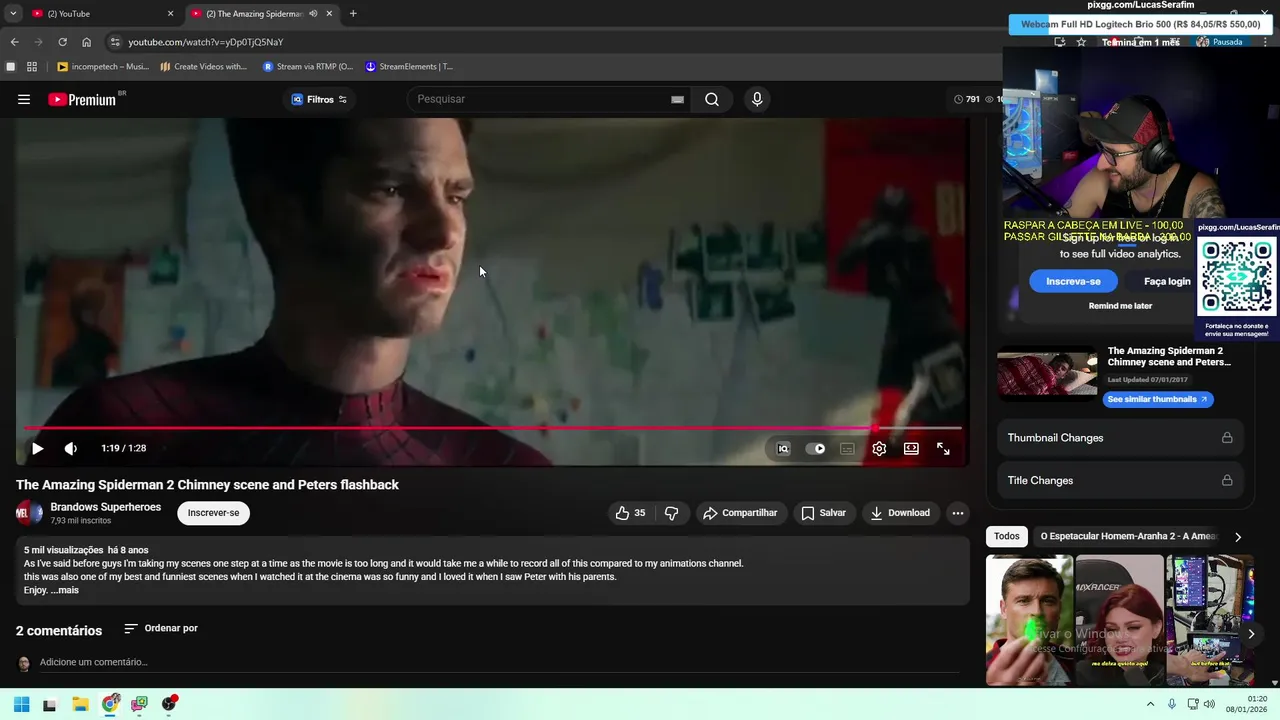Save video with the Salvar button

(823, 513)
